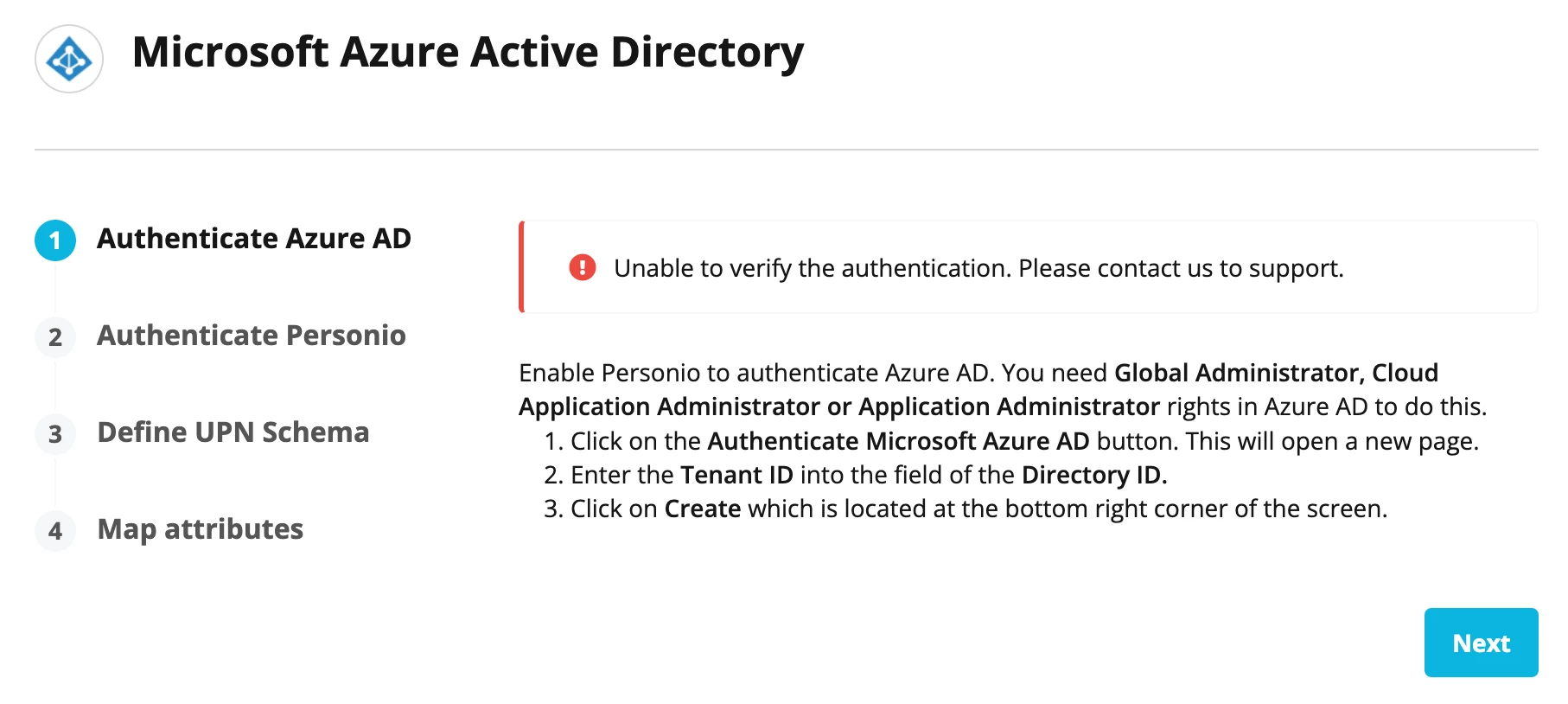Screen dimensions: 1568x704
Task: Open the Authenticate Azure AD step
Action: [253, 239]
